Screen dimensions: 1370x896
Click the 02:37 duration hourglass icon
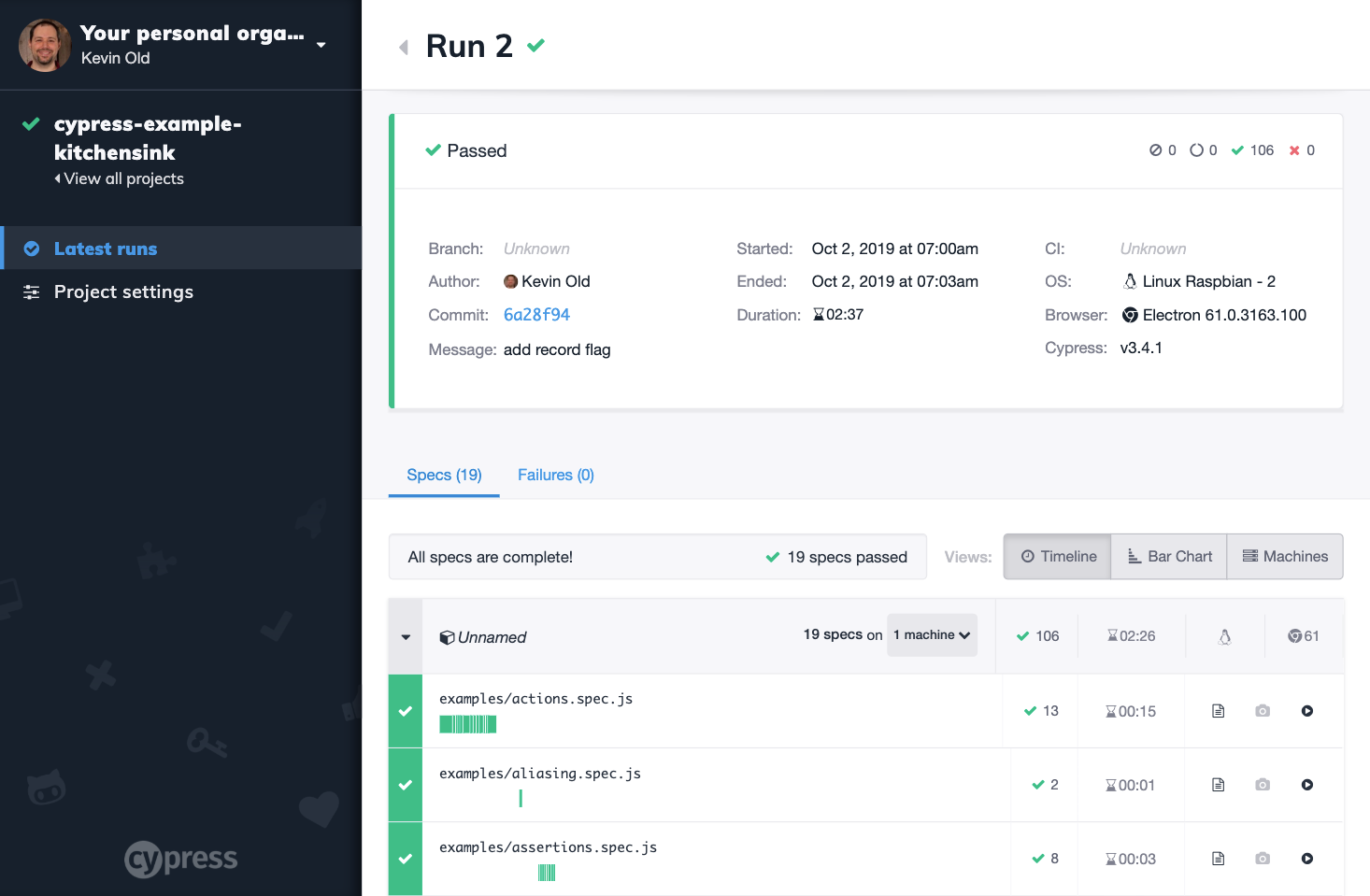(x=819, y=315)
